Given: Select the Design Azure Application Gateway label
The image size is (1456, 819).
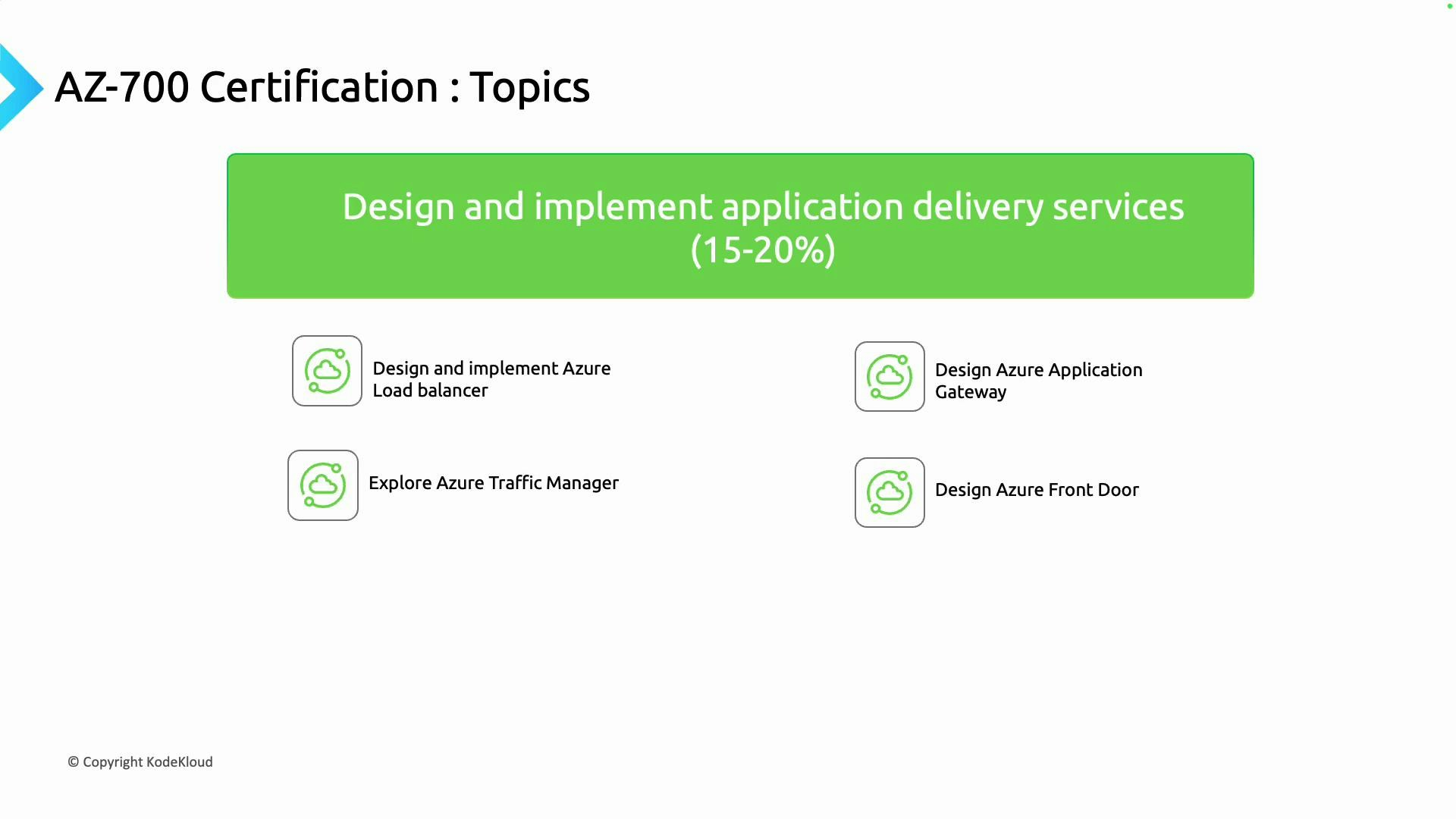Looking at the screenshot, I should (x=1038, y=381).
